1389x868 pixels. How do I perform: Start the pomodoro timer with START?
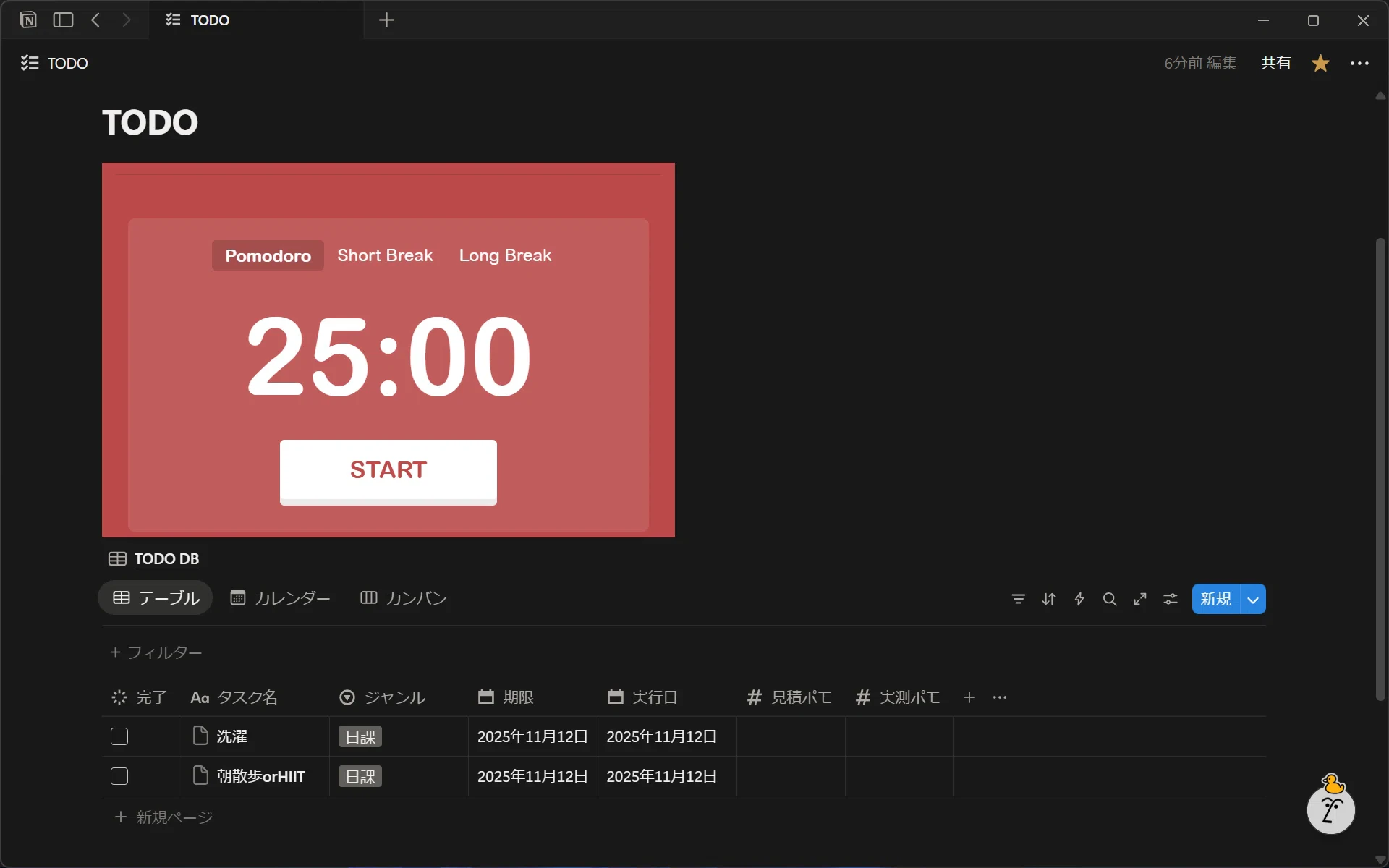pyautogui.click(x=388, y=472)
